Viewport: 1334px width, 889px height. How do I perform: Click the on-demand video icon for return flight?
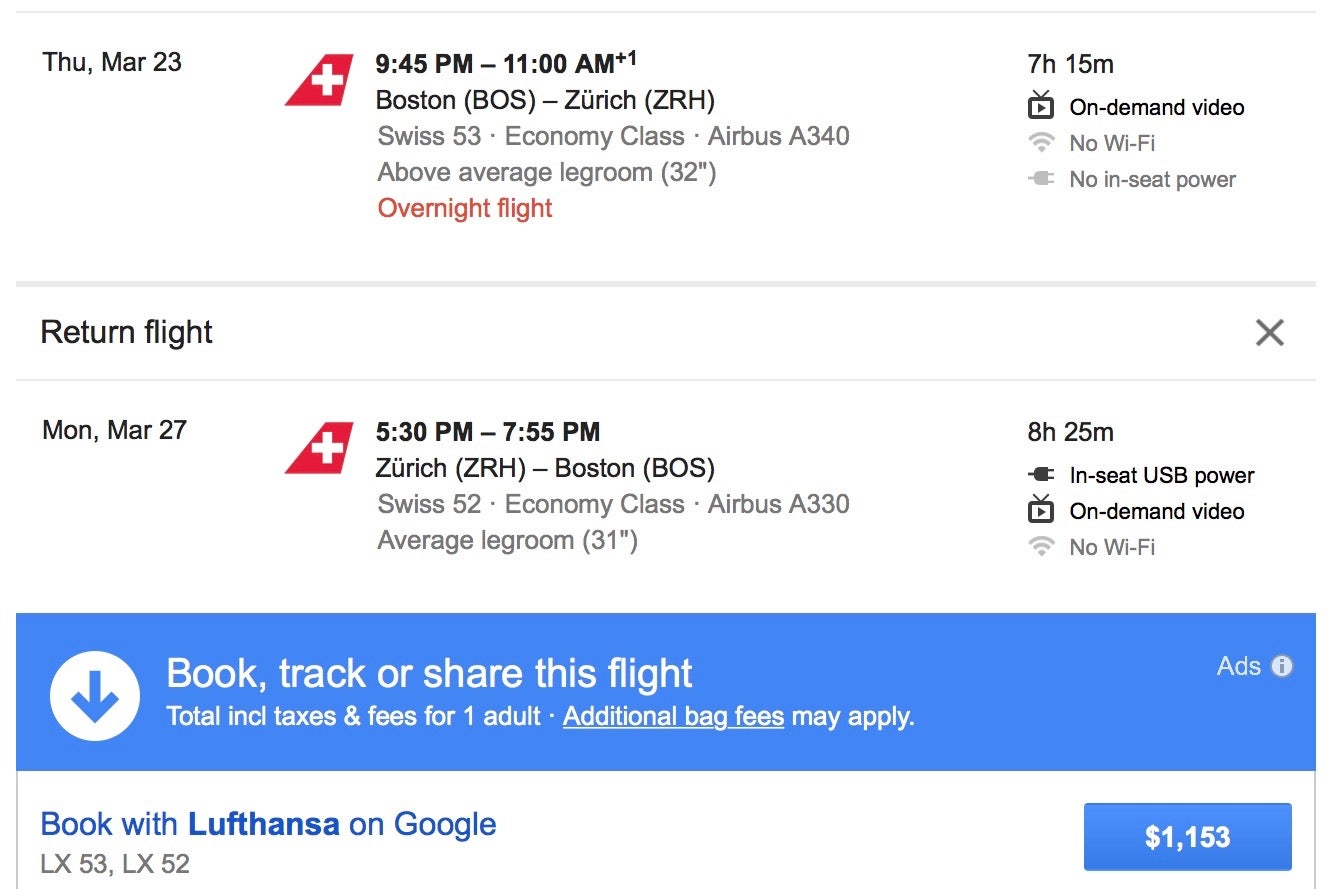[x=1041, y=510]
